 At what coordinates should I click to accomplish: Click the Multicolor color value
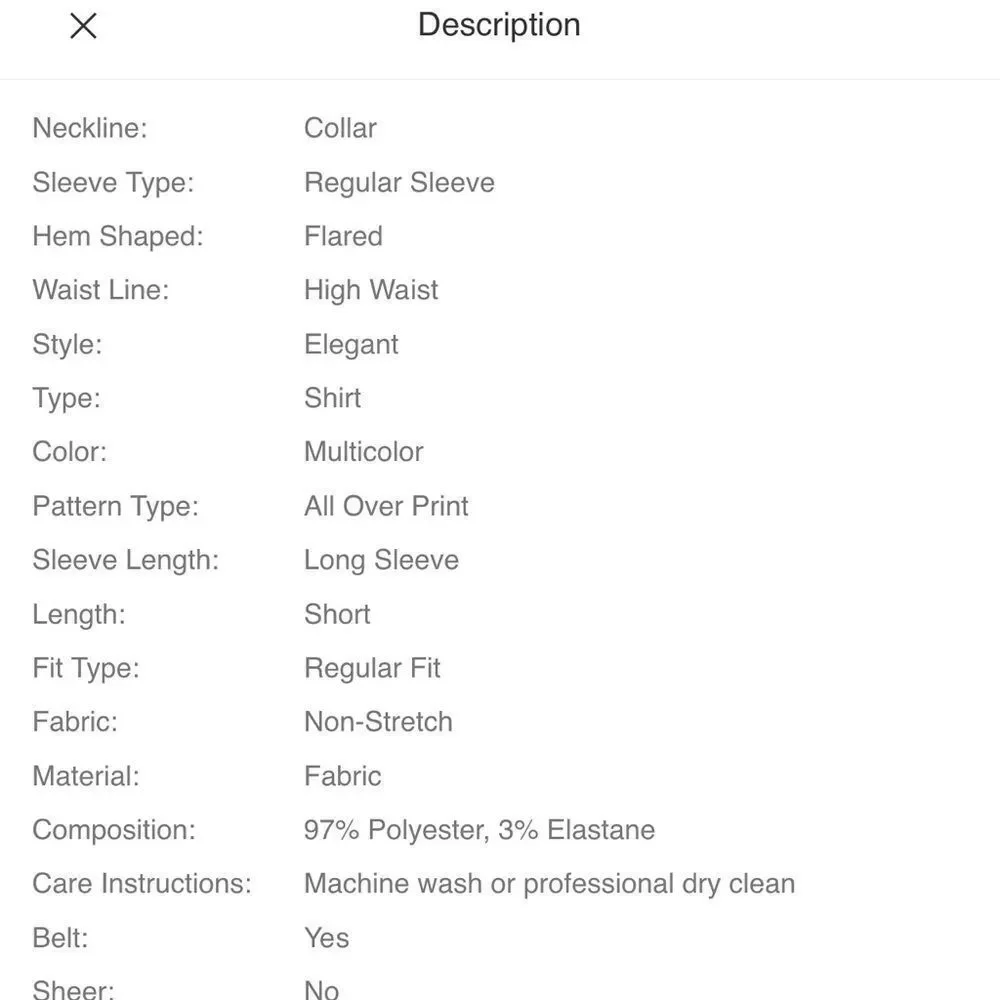pyautogui.click(x=364, y=452)
